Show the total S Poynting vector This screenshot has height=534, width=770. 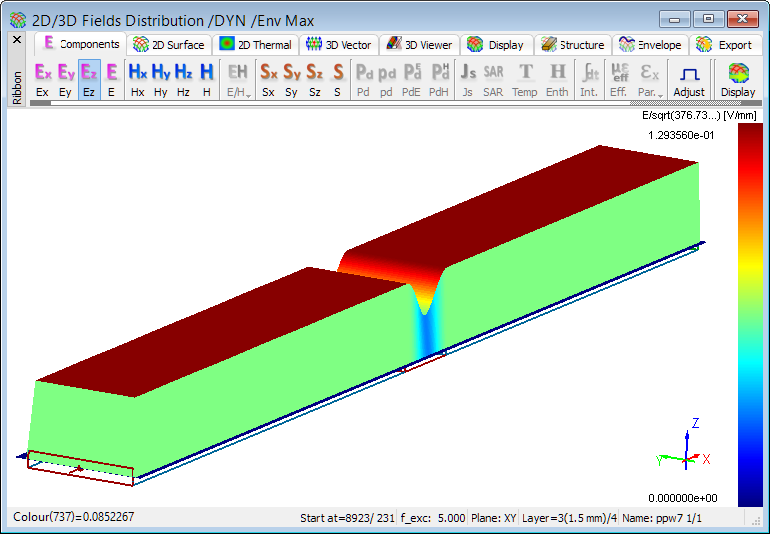pos(337,80)
